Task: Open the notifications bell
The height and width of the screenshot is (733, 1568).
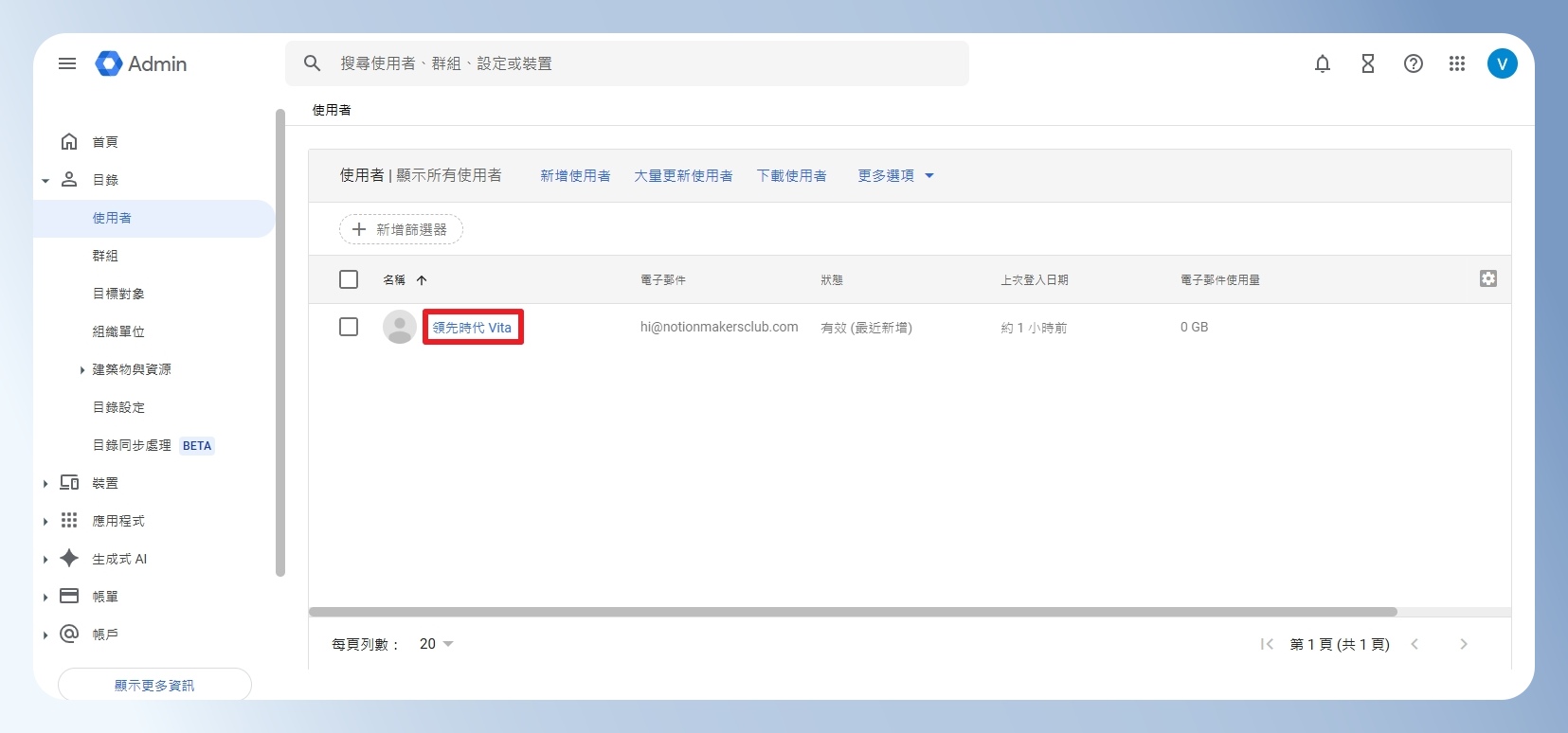Action: (1323, 63)
